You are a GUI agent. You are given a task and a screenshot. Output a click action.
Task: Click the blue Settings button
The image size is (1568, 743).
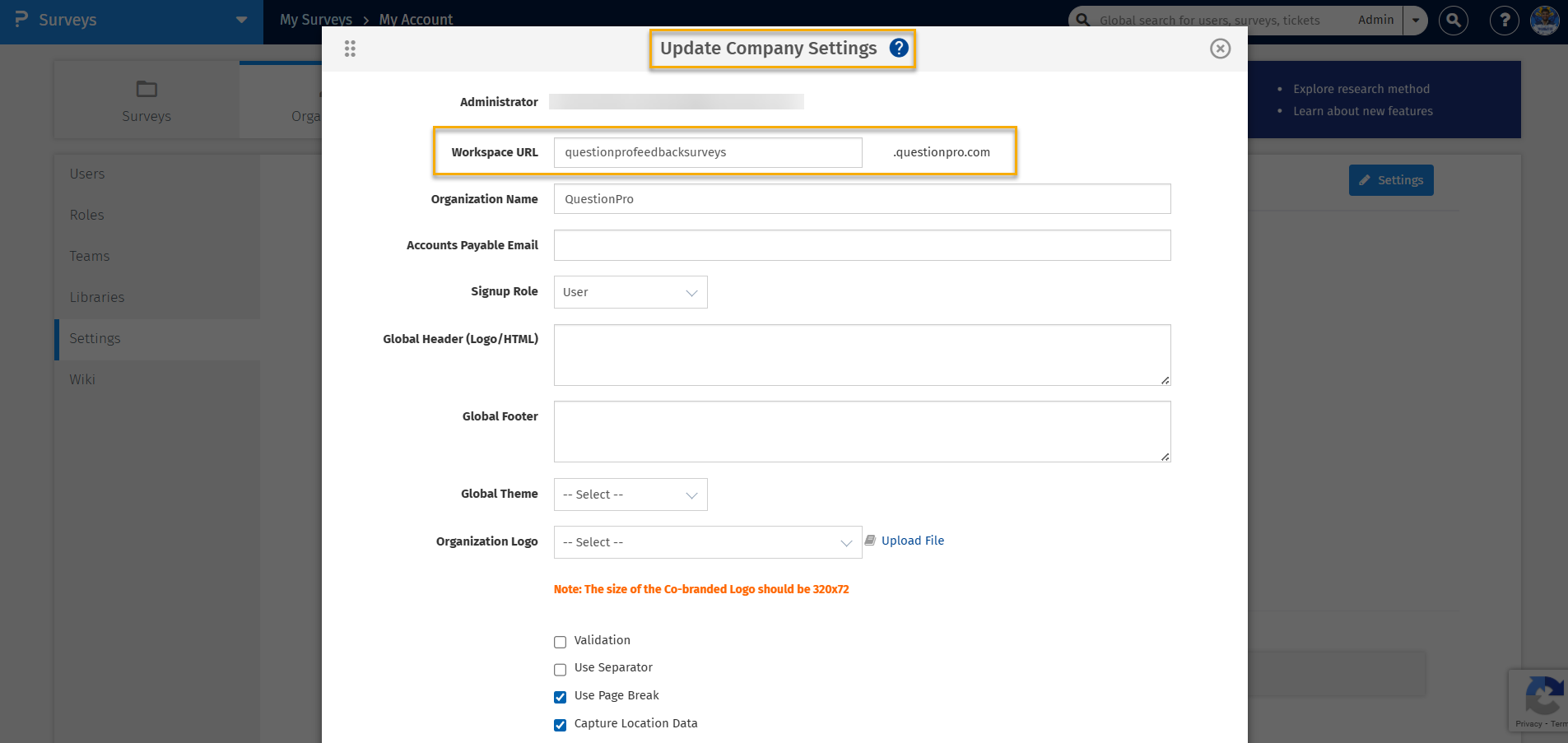tap(1390, 180)
